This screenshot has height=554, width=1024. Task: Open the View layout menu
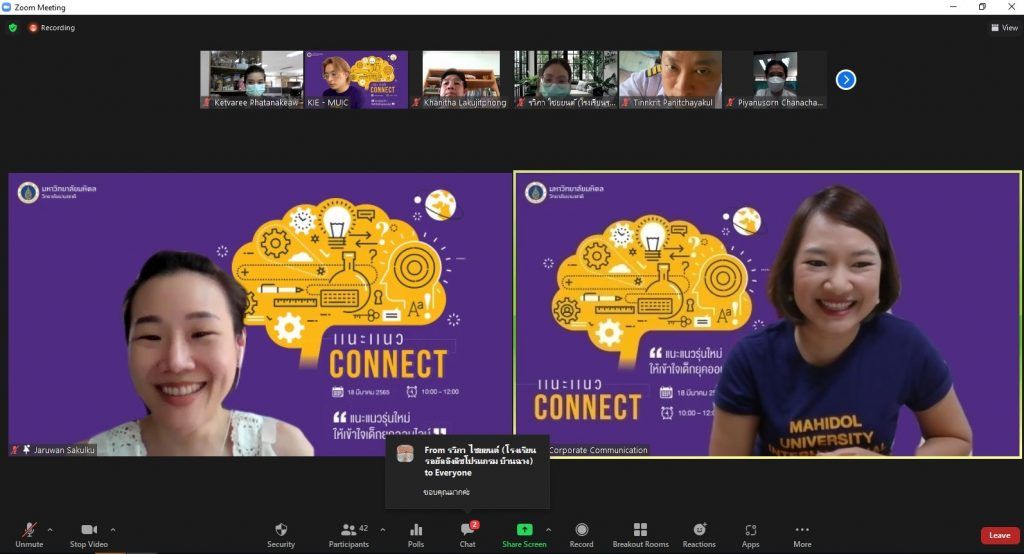tap(1003, 28)
